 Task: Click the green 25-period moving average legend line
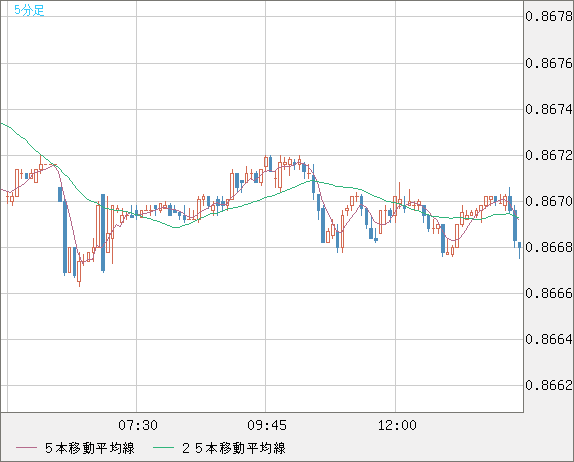(x=163, y=448)
